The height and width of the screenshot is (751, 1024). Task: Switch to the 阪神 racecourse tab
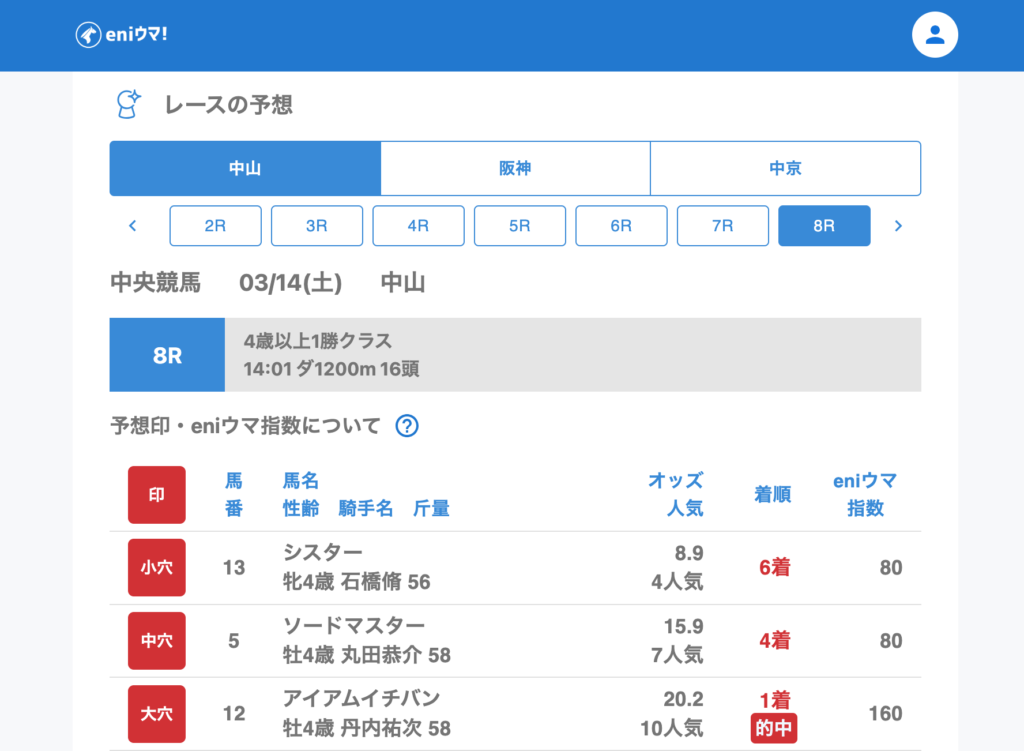pos(515,168)
